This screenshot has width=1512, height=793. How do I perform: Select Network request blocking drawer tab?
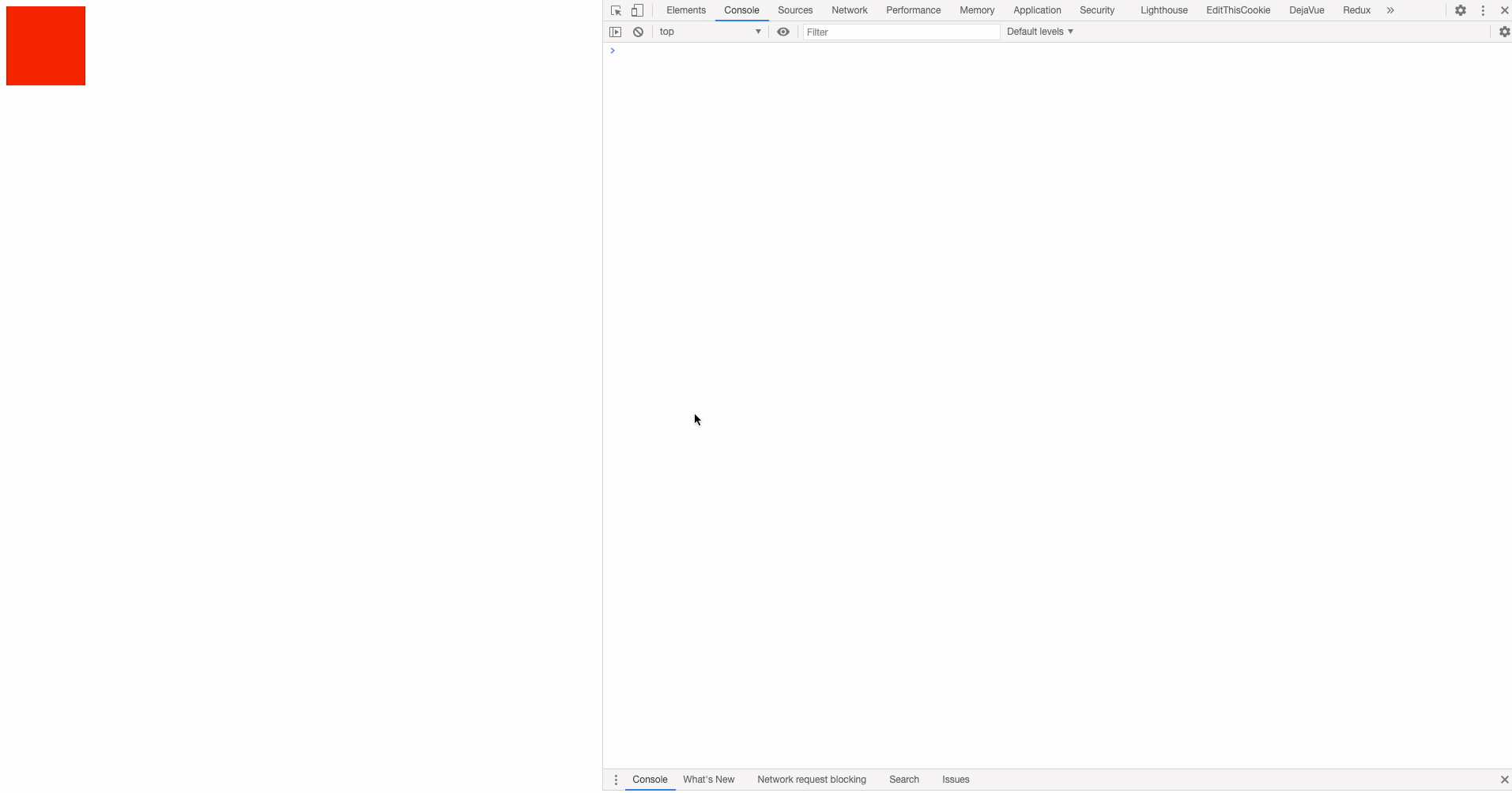811,780
